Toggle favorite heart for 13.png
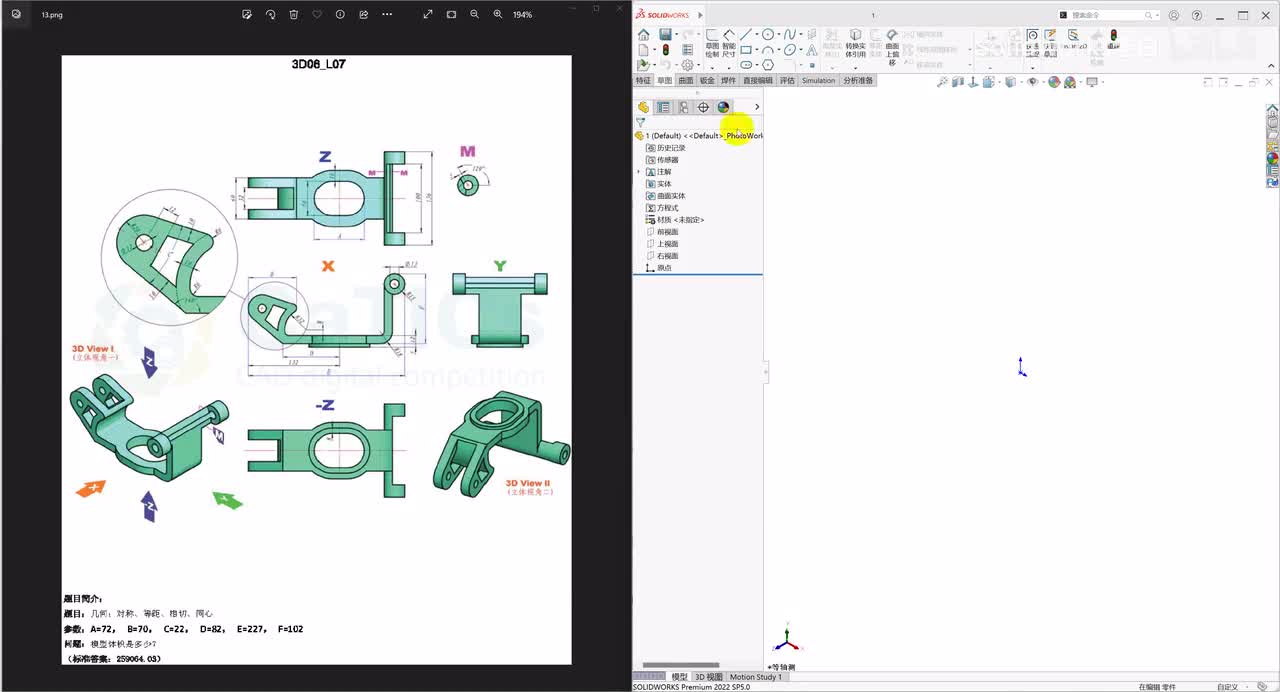This screenshot has height=692, width=1280. (x=317, y=15)
